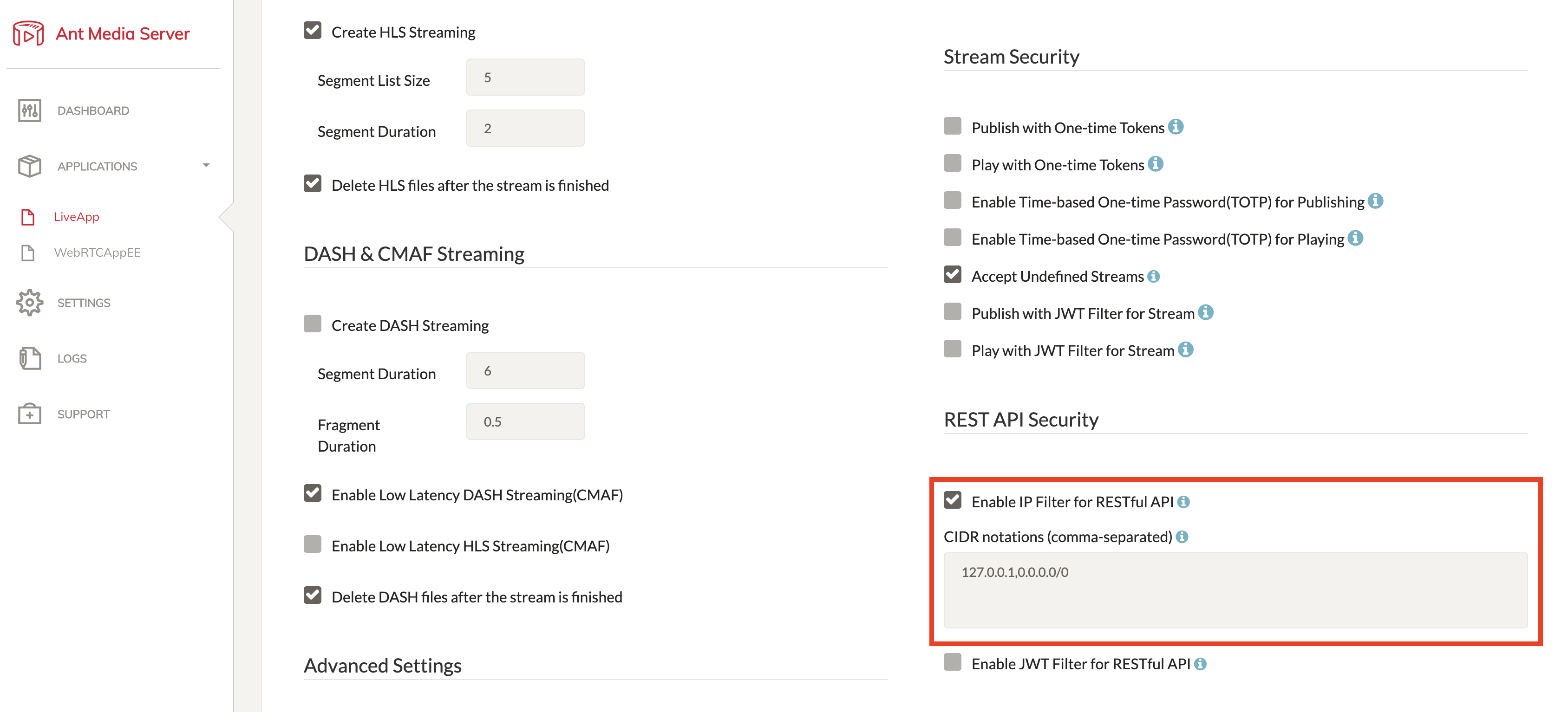Click info icon next to Accept Undefined Streams
The image size is (1568, 712).
[1154, 276]
